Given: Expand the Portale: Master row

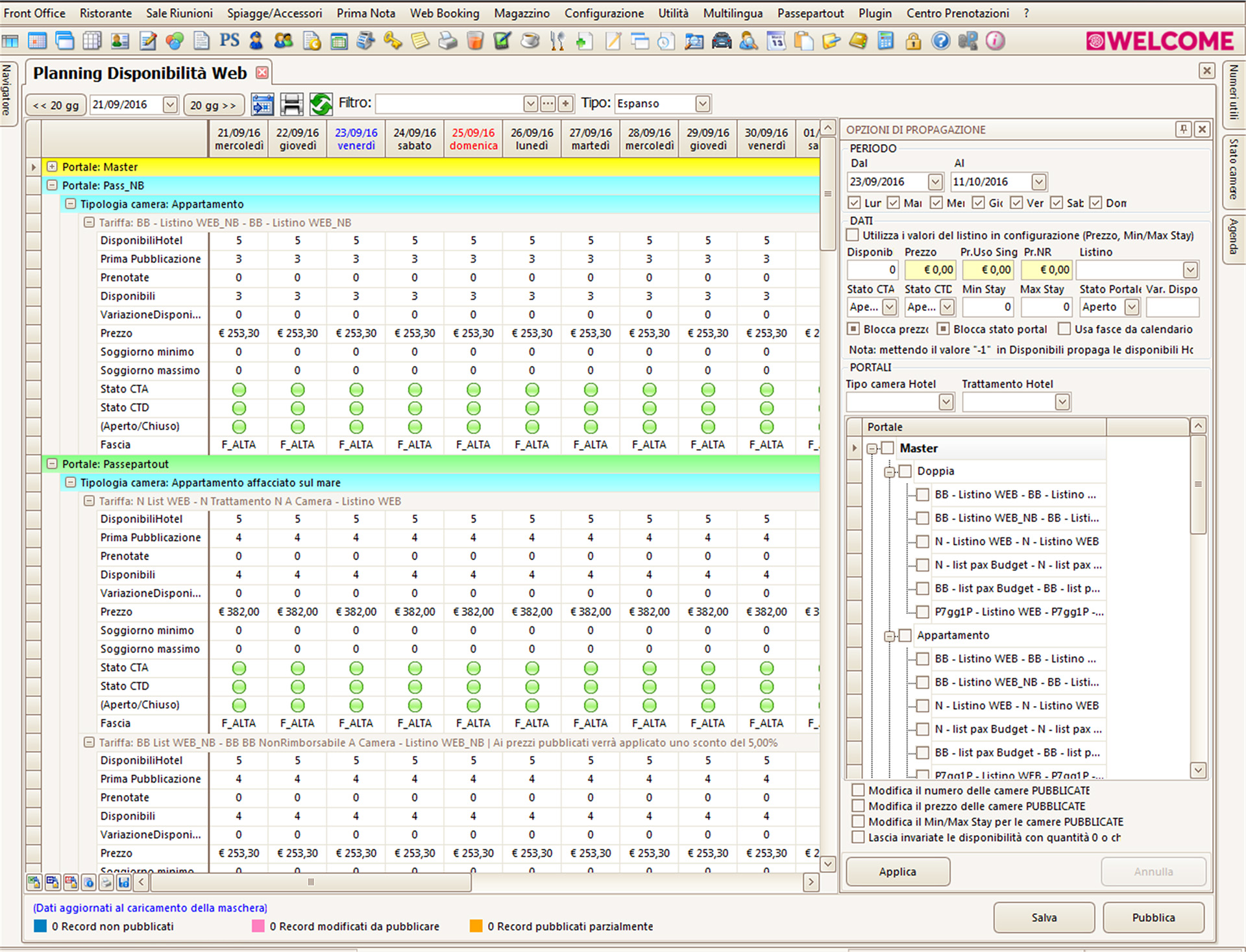Looking at the screenshot, I should coord(52,167).
